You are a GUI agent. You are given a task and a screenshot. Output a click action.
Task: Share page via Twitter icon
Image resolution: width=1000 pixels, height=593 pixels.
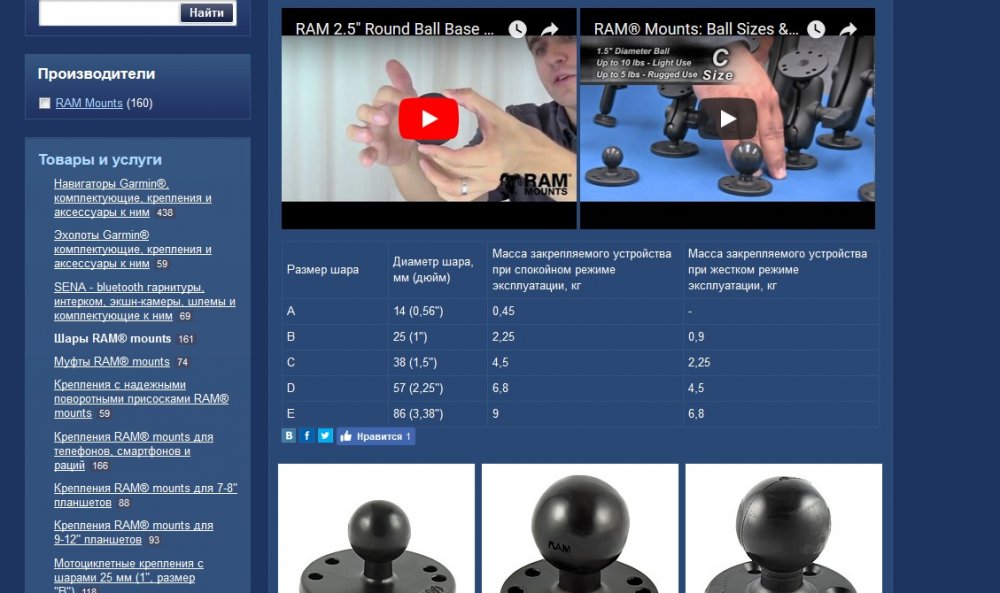(x=325, y=436)
